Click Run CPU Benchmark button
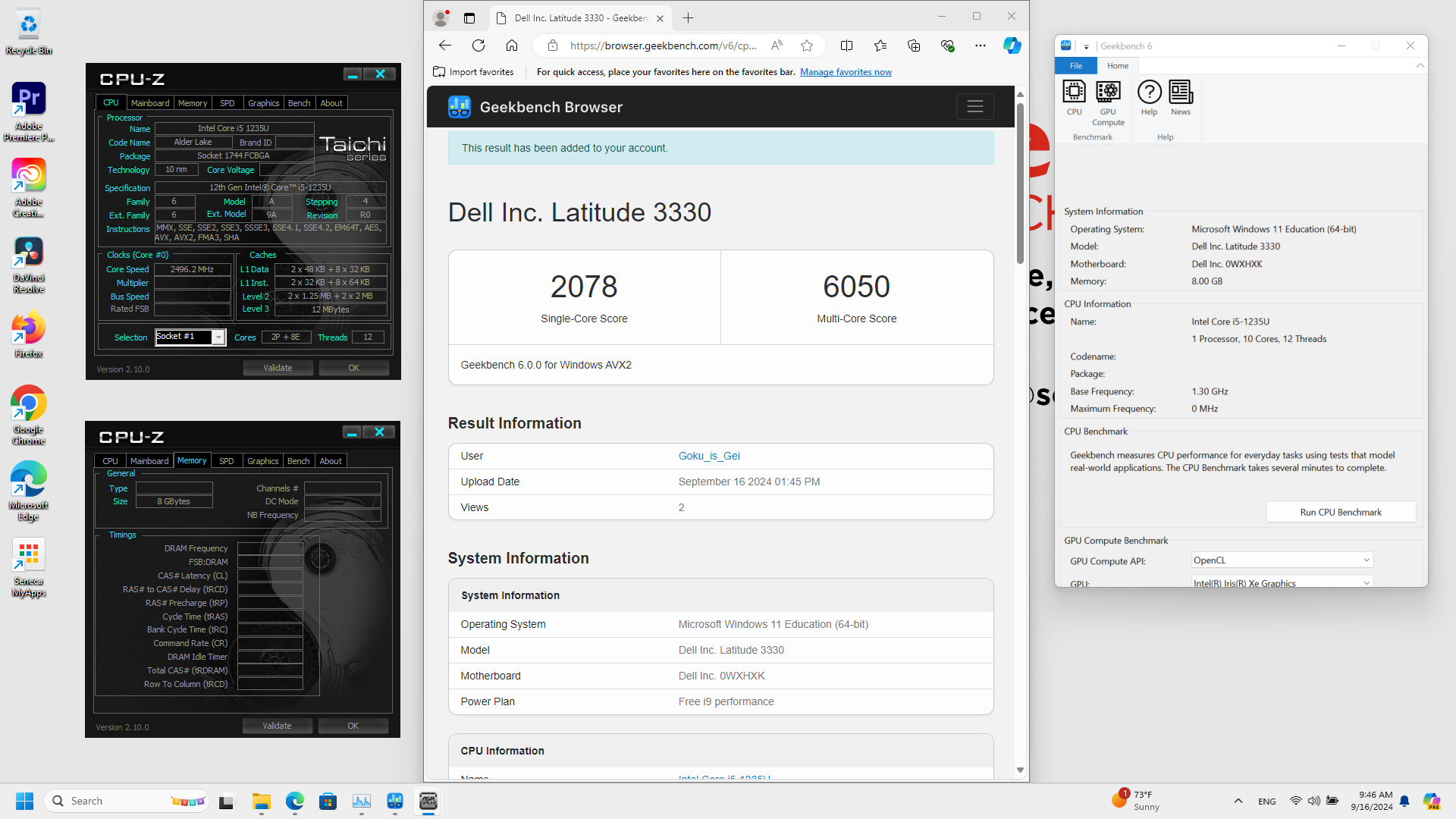This screenshot has width=1456, height=819. [1341, 512]
